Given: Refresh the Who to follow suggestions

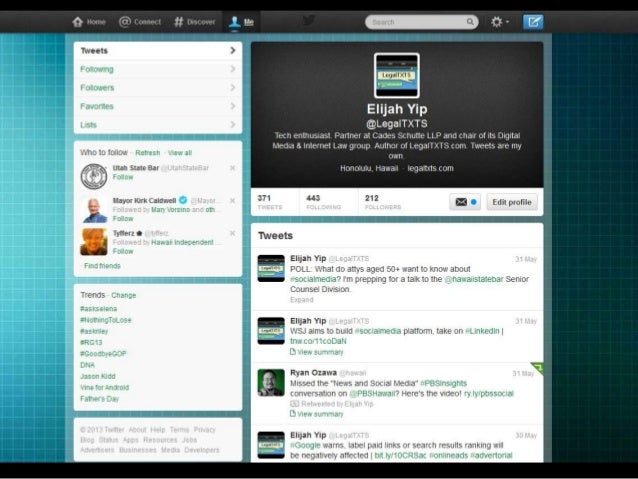Looking at the screenshot, I should pyautogui.click(x=148, y=153).
